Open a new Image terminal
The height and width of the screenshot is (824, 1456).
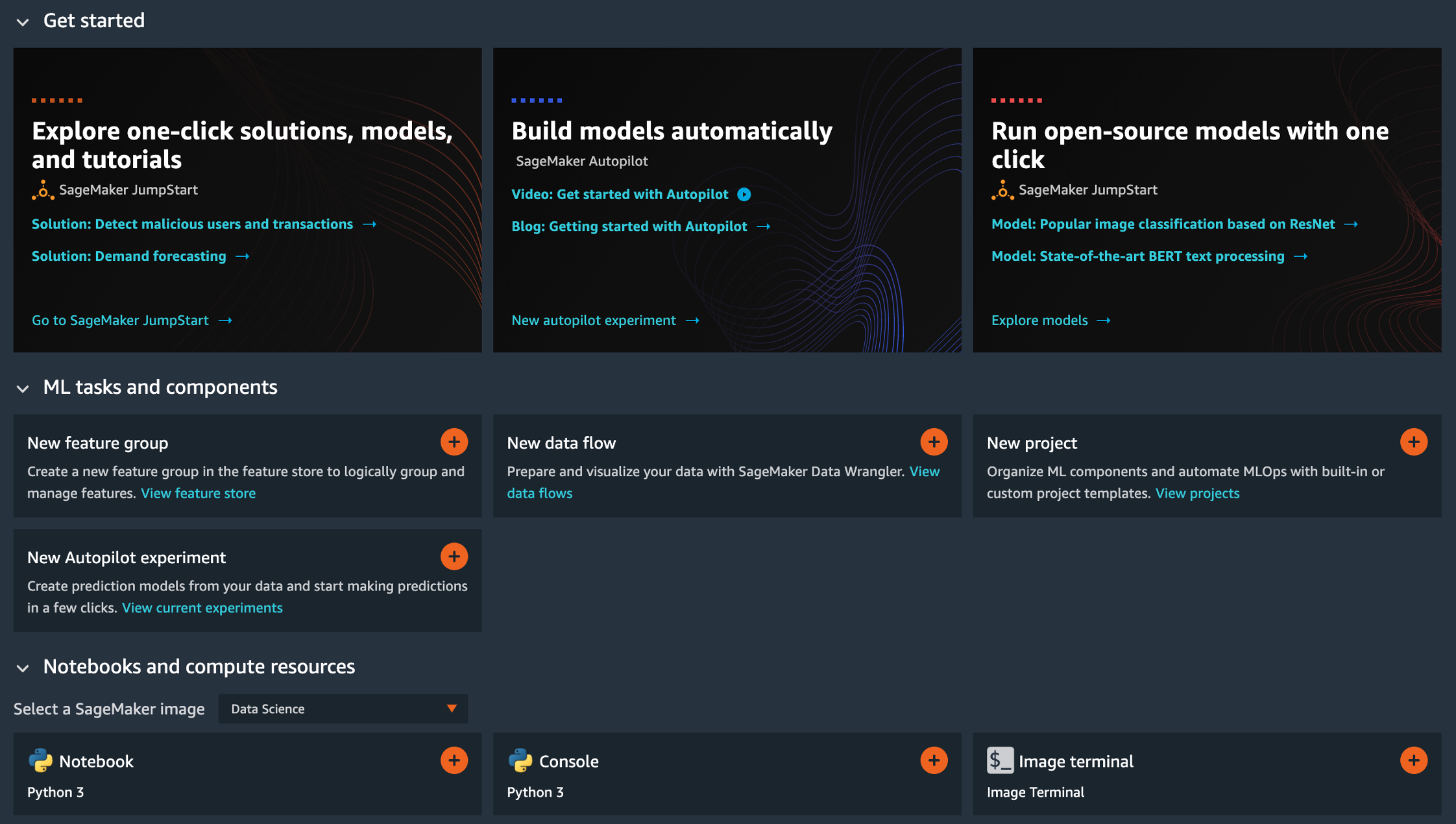pos(1413,760)
